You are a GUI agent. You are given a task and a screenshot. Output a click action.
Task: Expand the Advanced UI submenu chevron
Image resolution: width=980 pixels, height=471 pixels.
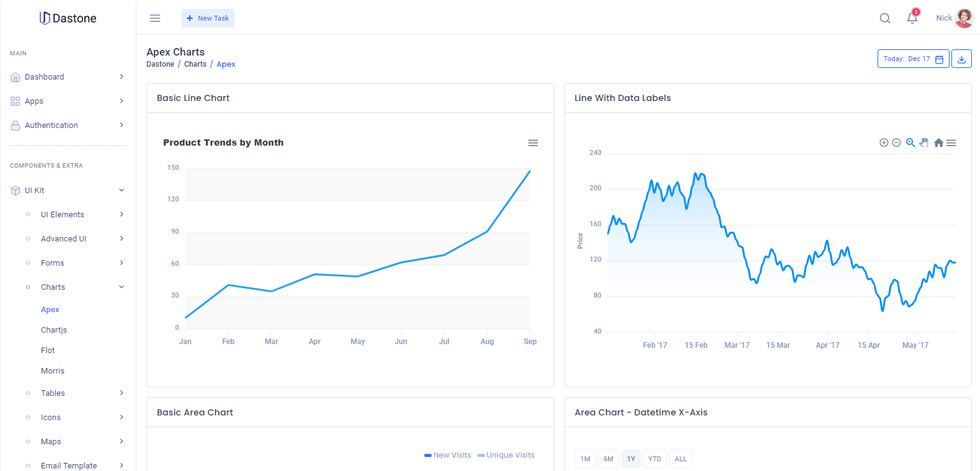point(121,239)
